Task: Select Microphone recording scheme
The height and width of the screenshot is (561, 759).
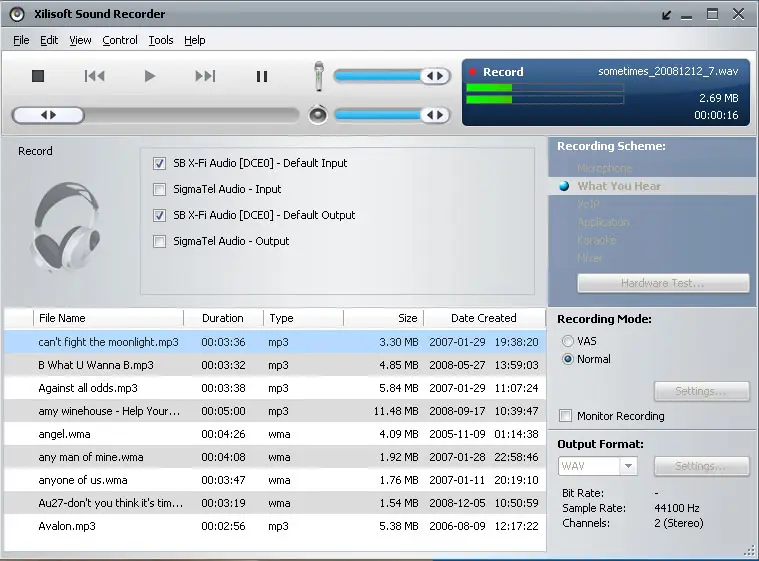Action: click(x=605, y=168)
